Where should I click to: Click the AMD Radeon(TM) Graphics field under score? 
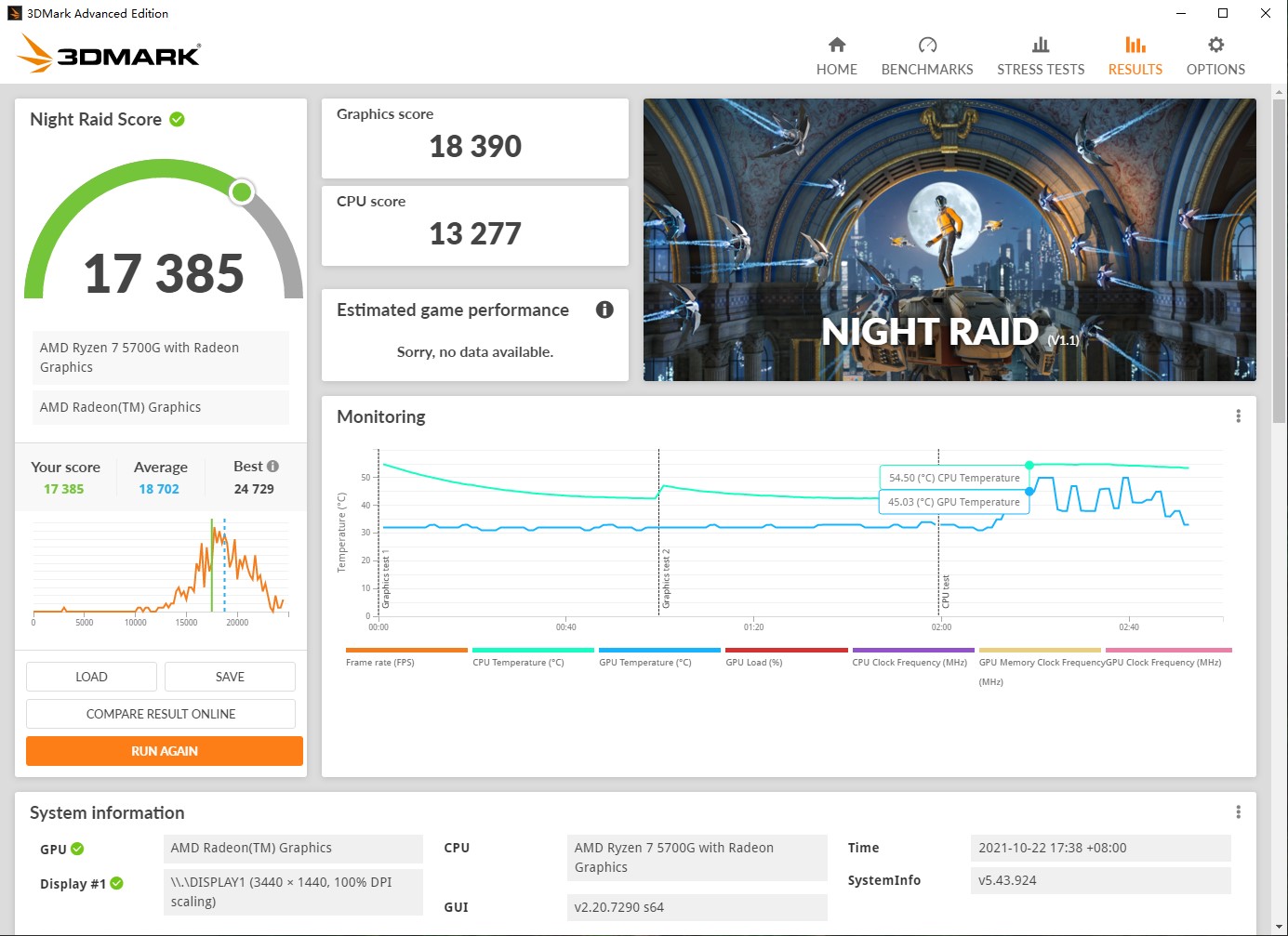161,407
